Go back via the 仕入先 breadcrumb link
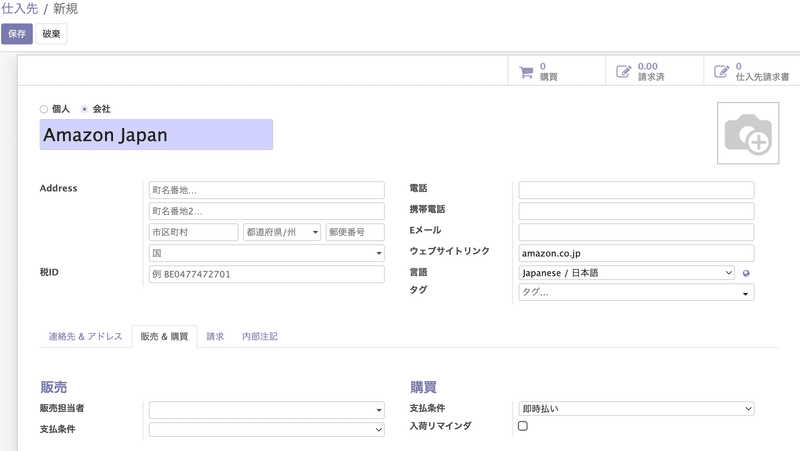 19,9
